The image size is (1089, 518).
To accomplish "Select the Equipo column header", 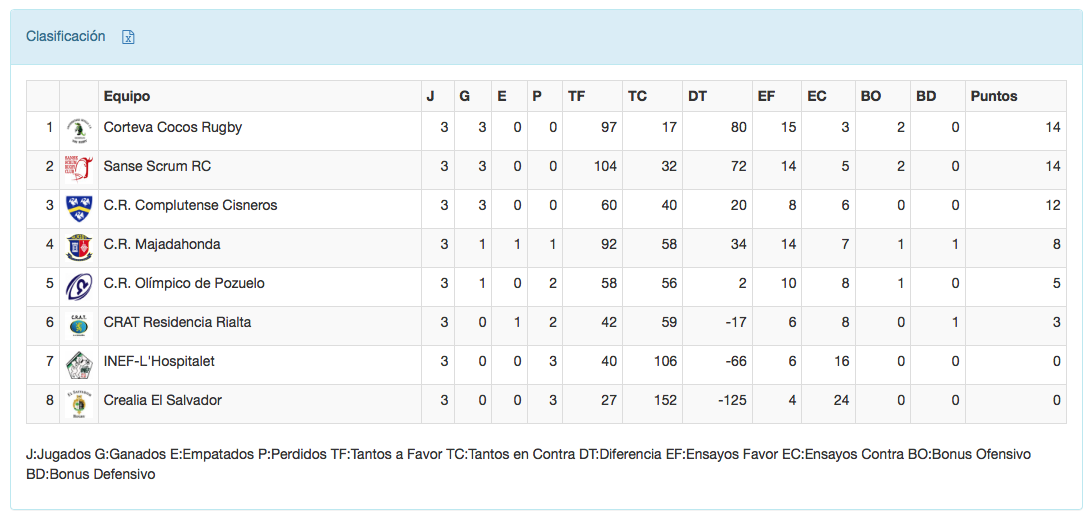I will (127, 96).
